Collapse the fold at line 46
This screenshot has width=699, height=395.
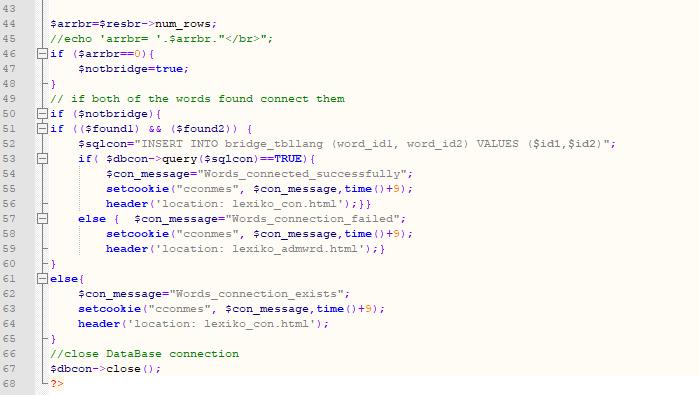click(x=42, y=54)
